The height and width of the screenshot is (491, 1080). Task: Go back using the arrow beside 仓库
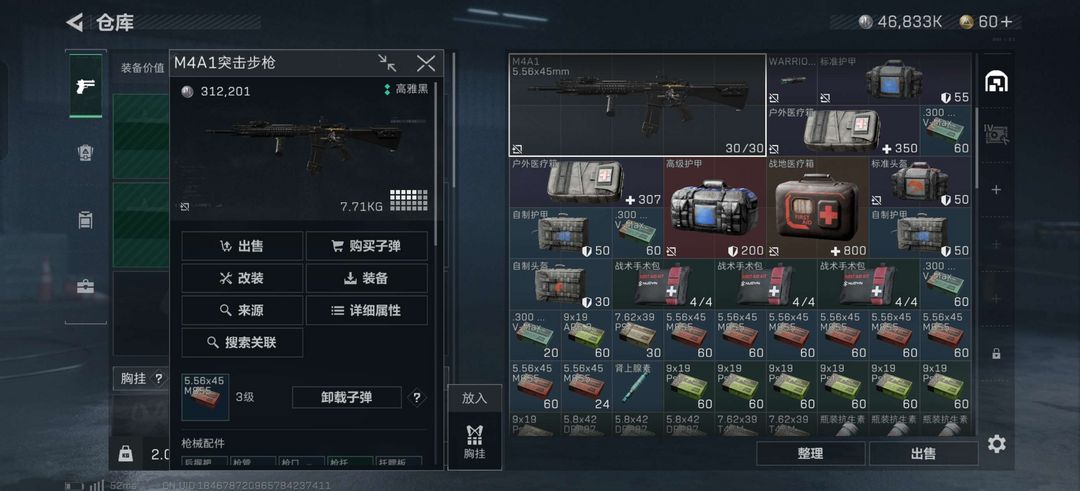[x=74, y=22]
